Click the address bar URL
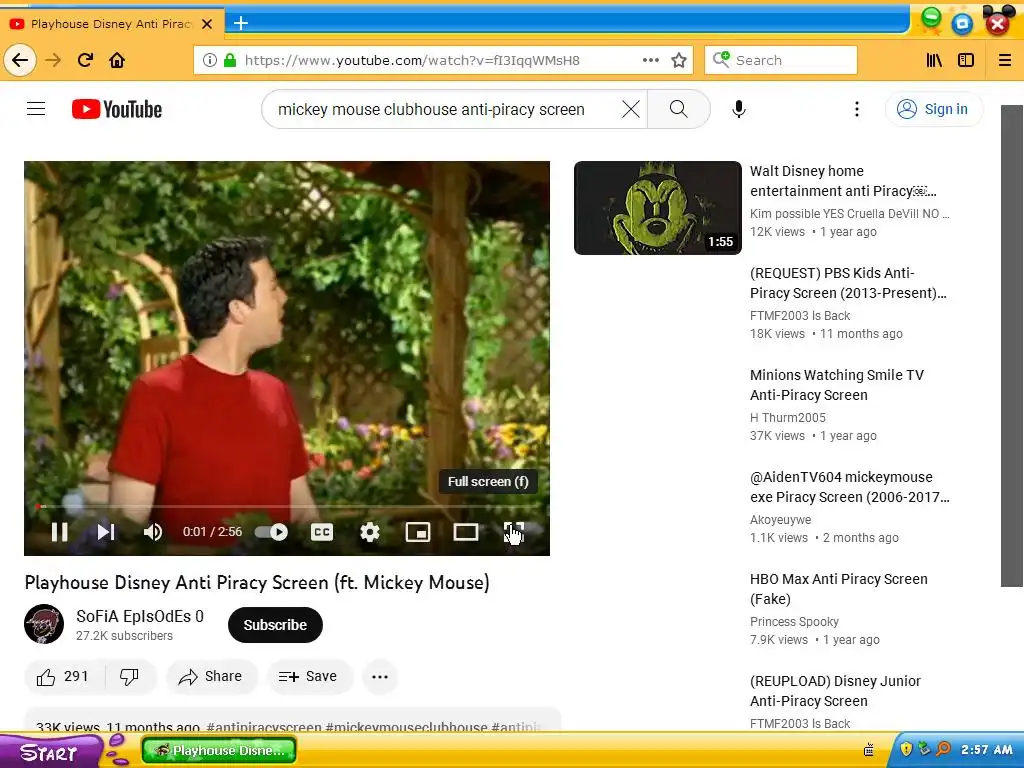 [412, 60]
